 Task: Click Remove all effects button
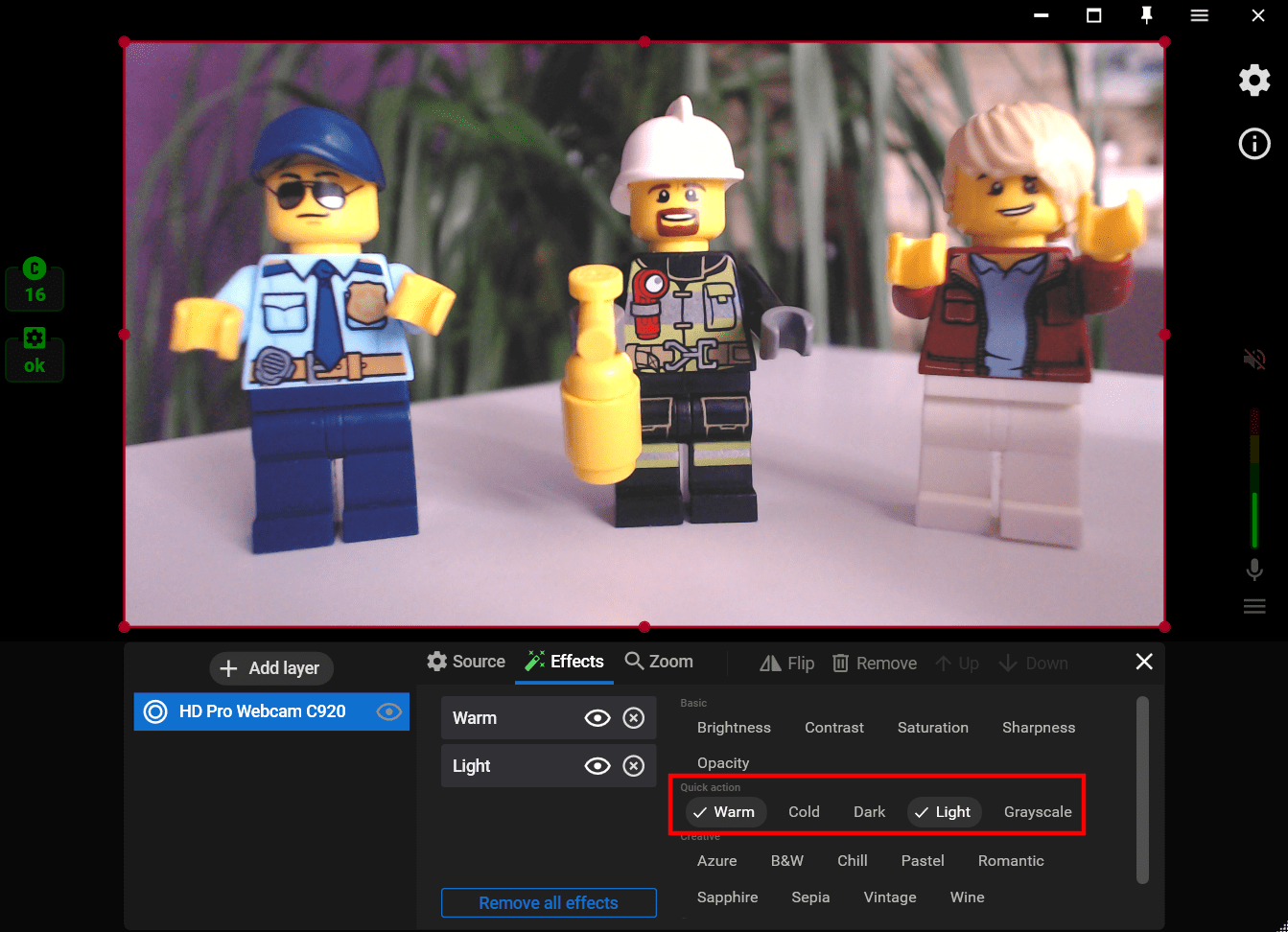coord(549,903)
